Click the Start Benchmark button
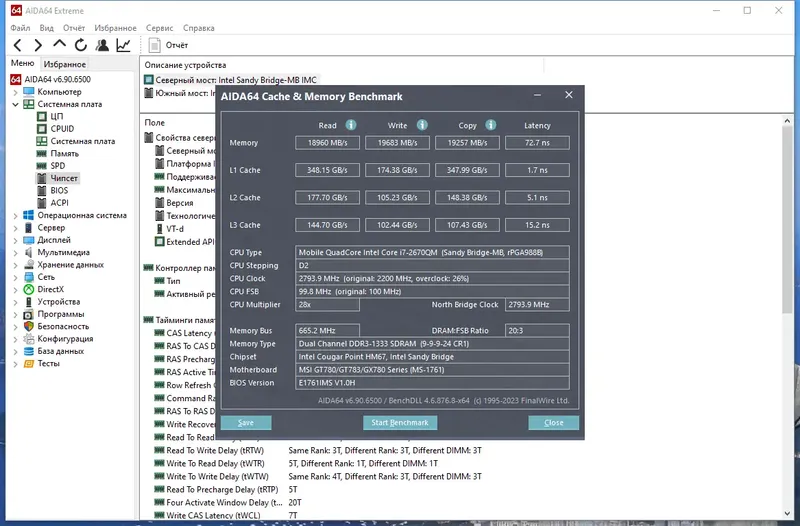Screen dimensions: 800x526 point(400,422)
